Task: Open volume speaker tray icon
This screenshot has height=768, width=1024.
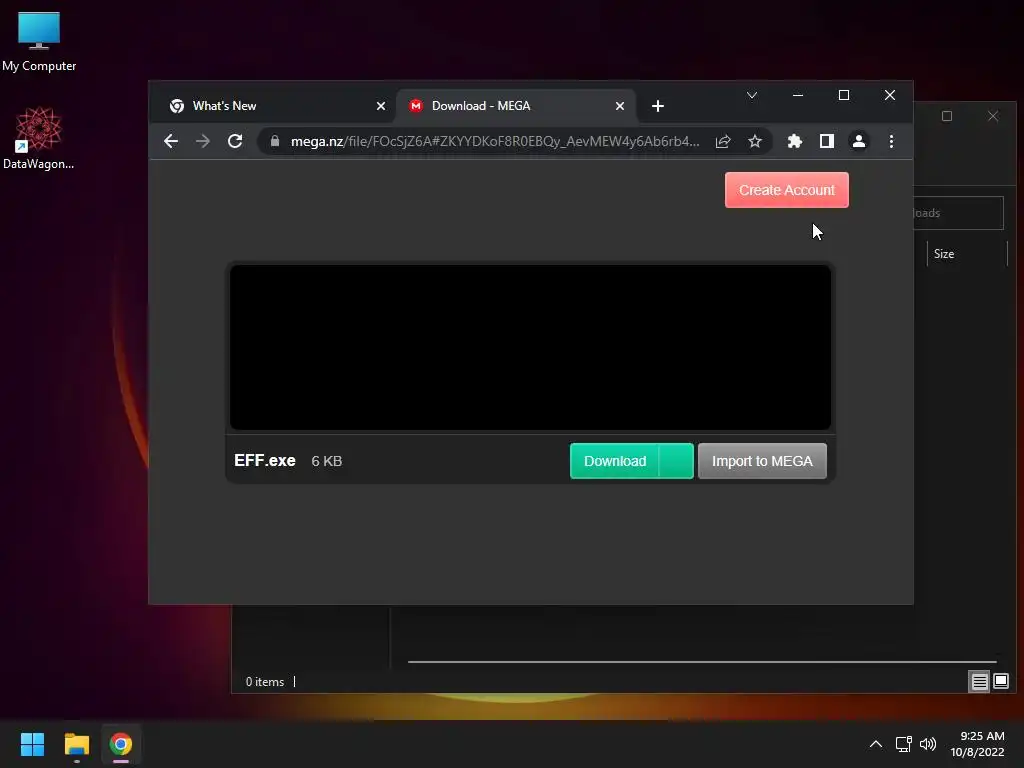Action: pyautogui.click(x=927, y=744)
